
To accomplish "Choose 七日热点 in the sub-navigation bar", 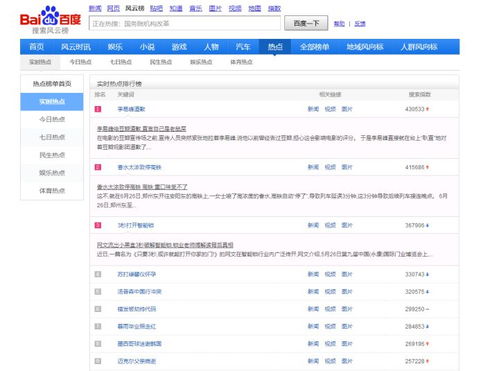I will tap(121, 62).
